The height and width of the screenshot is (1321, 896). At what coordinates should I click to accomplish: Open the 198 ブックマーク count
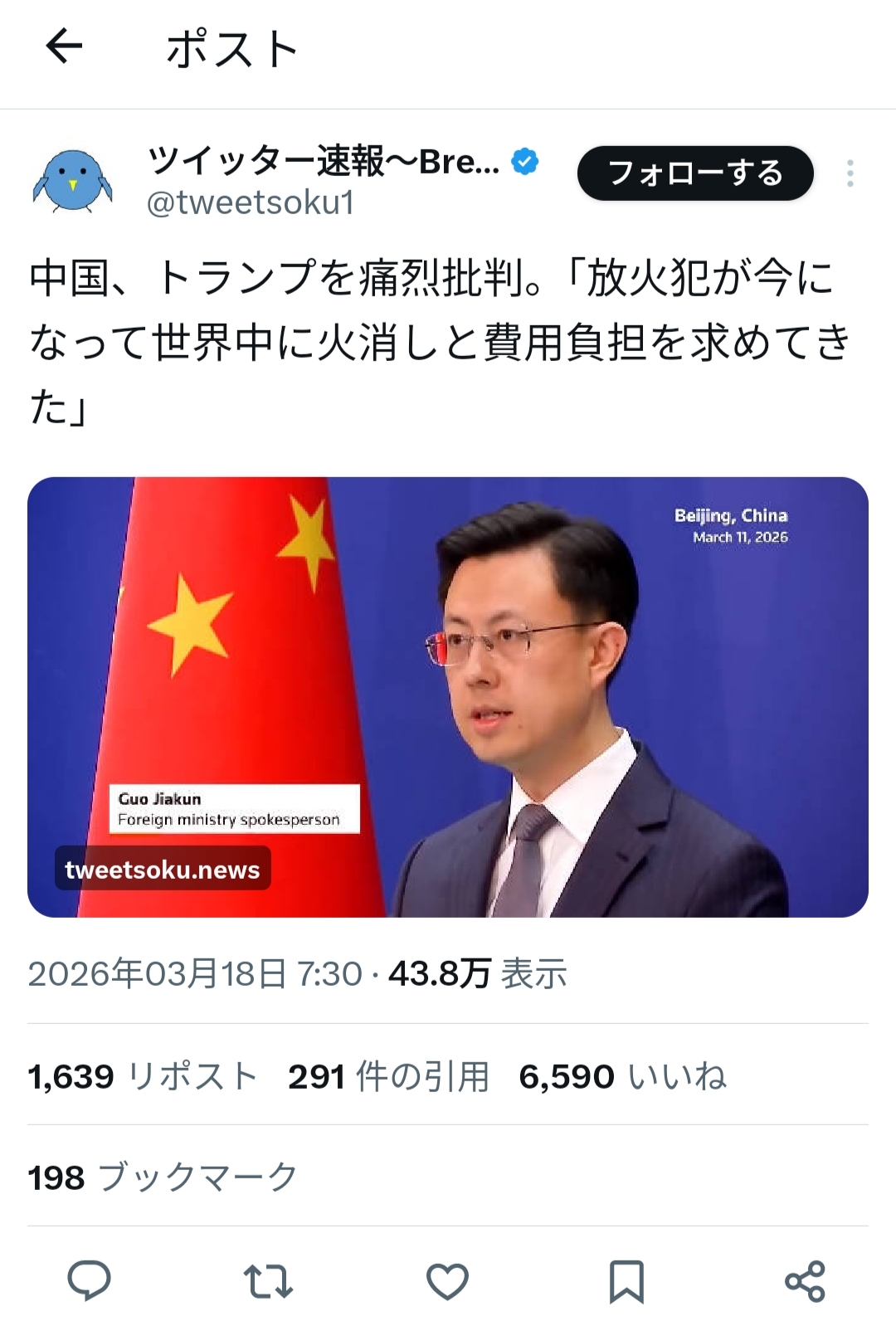(x=163, y=1177)
